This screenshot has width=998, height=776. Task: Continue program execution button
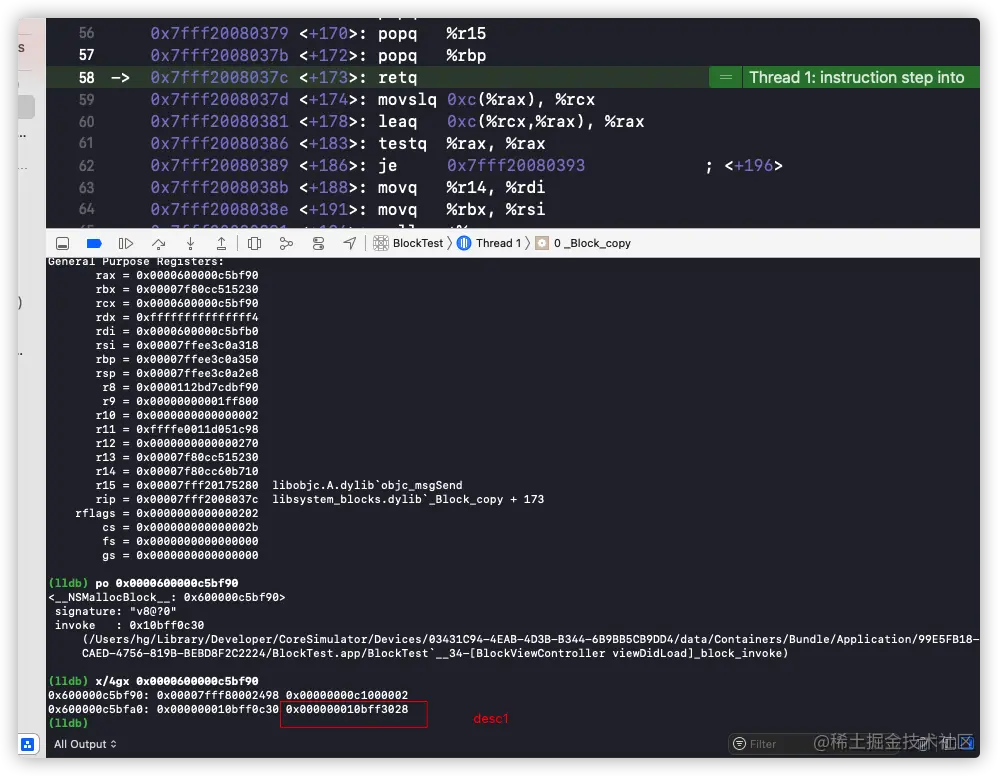(126, 243)
